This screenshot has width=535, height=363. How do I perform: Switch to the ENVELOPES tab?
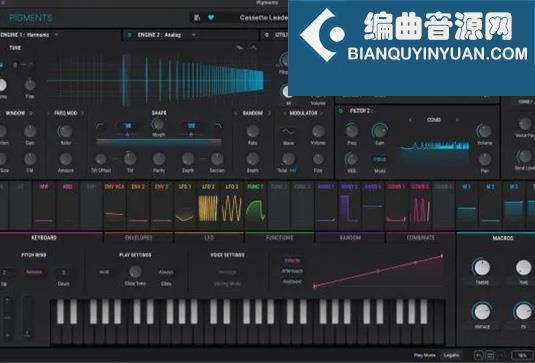pyautogui.click(x=139, y=237)
